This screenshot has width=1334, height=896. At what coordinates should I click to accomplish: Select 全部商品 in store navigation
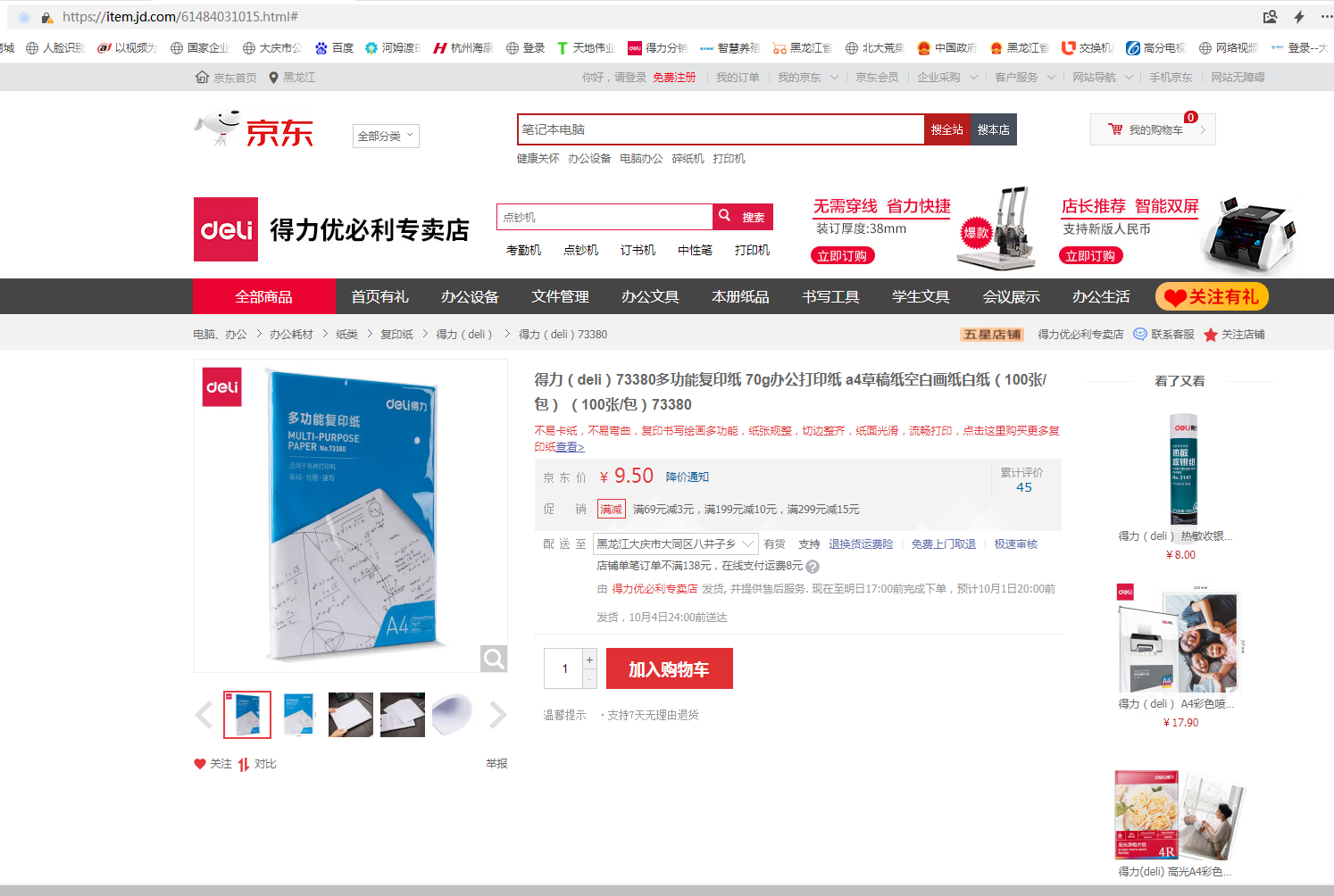[263, 296]
